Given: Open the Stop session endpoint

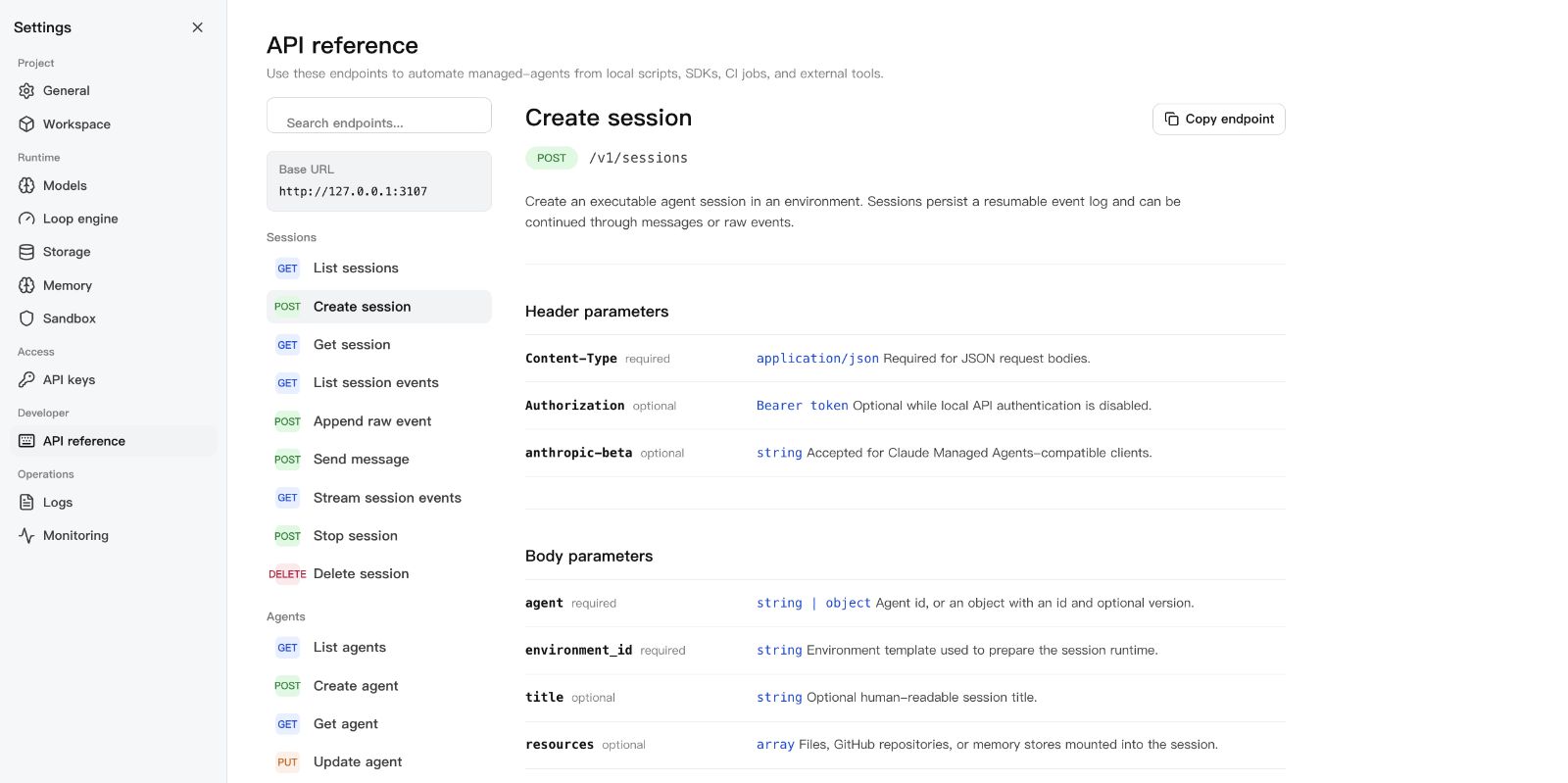Looking at the screenshot, I should click(x=379, y=536).
